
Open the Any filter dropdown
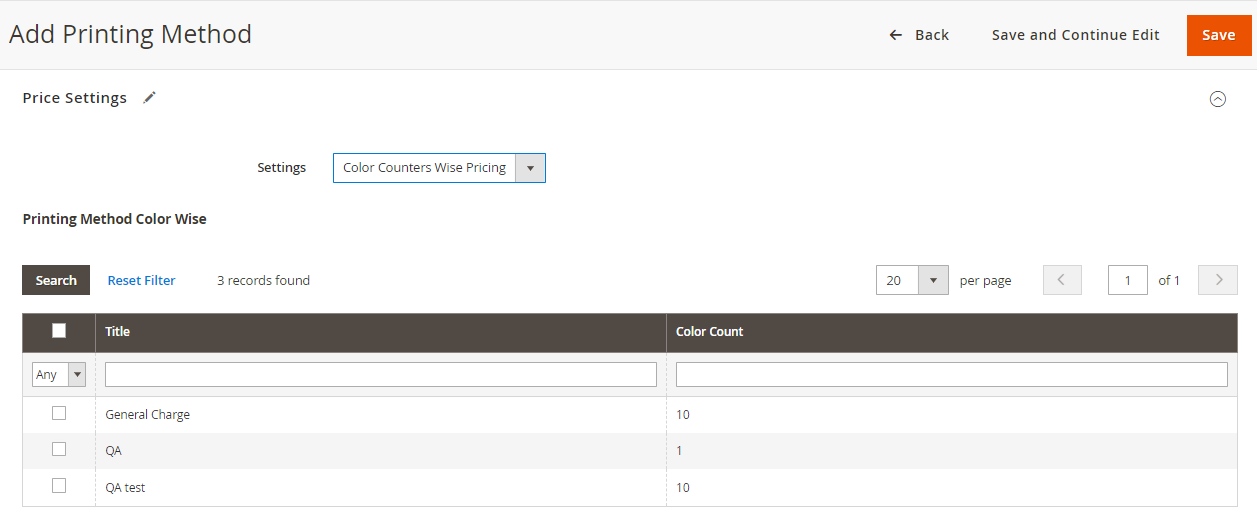(59, 375)
